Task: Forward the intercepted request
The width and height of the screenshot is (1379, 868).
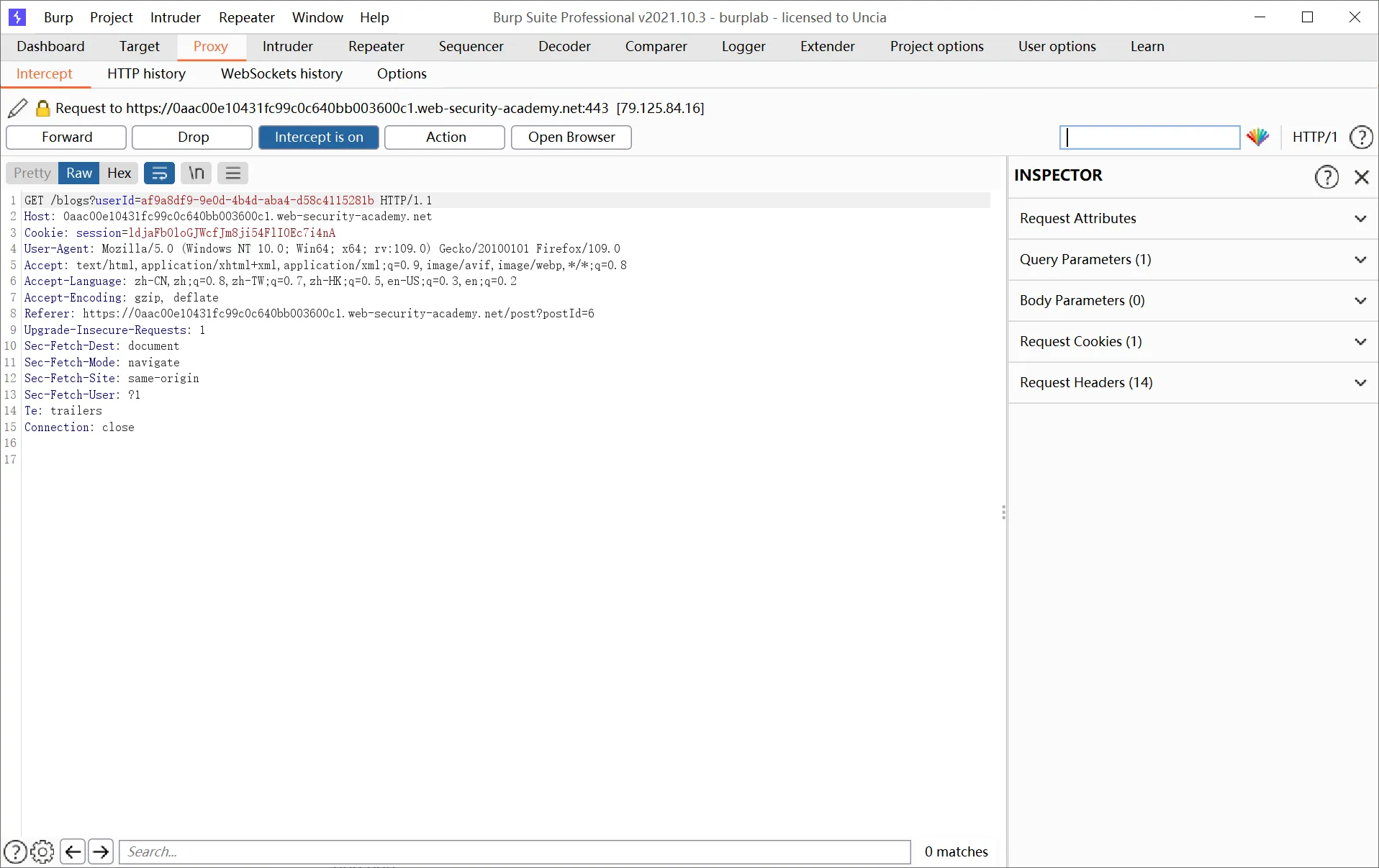Action: 67,137
